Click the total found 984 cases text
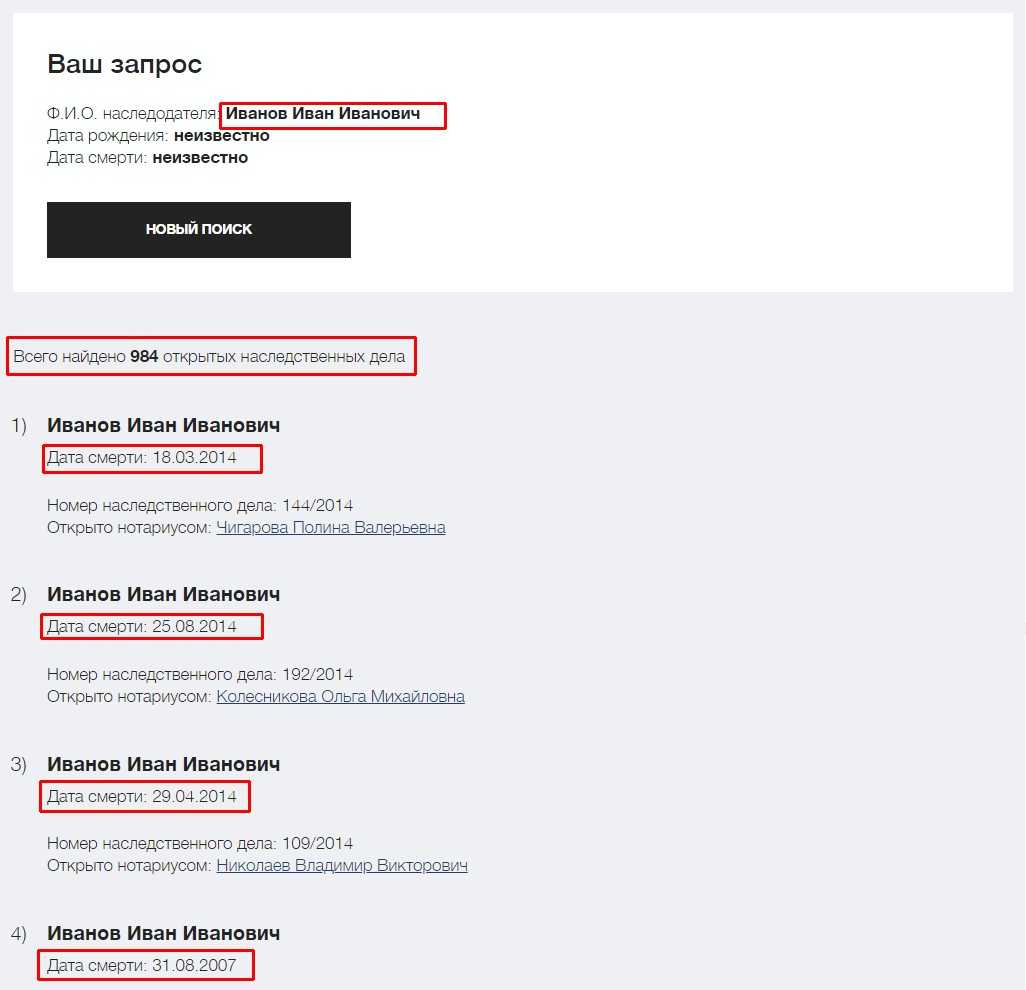The width and height of the screenshot is (1026, 990). 209,356
